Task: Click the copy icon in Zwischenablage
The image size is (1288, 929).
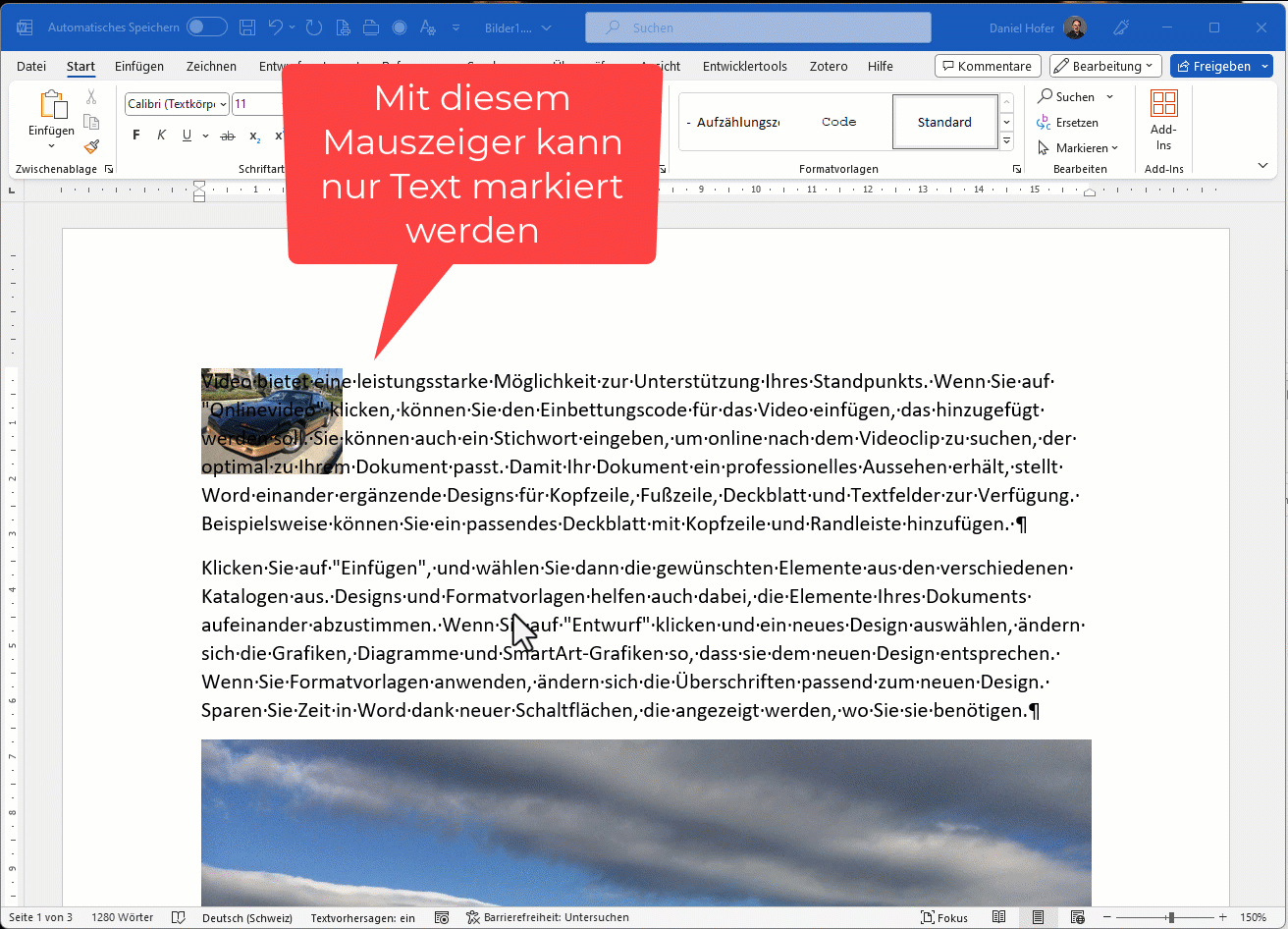Action: pyautogui.click(x=91, y=122)
